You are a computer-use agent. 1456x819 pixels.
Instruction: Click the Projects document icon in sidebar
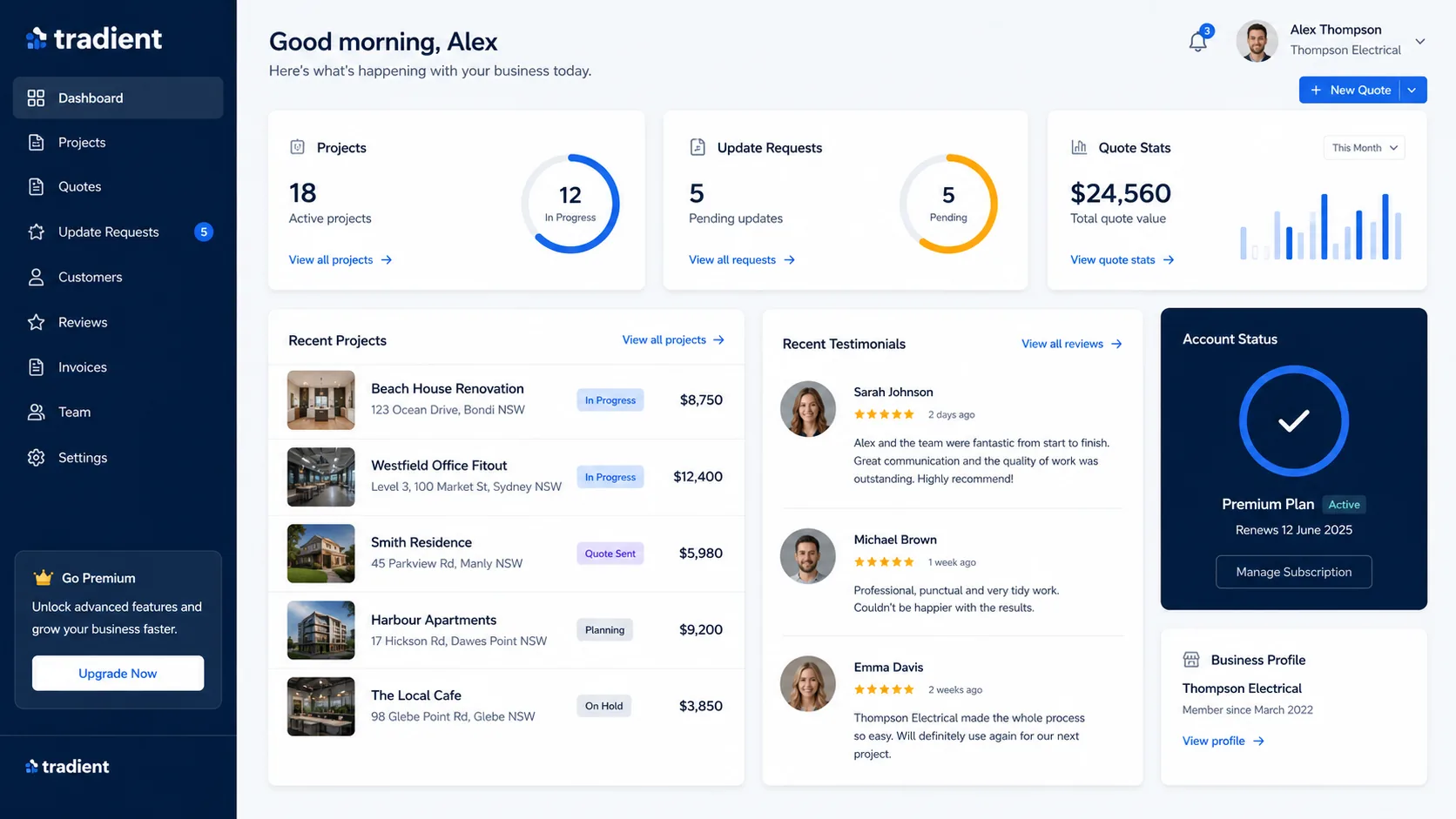point(36,143)
